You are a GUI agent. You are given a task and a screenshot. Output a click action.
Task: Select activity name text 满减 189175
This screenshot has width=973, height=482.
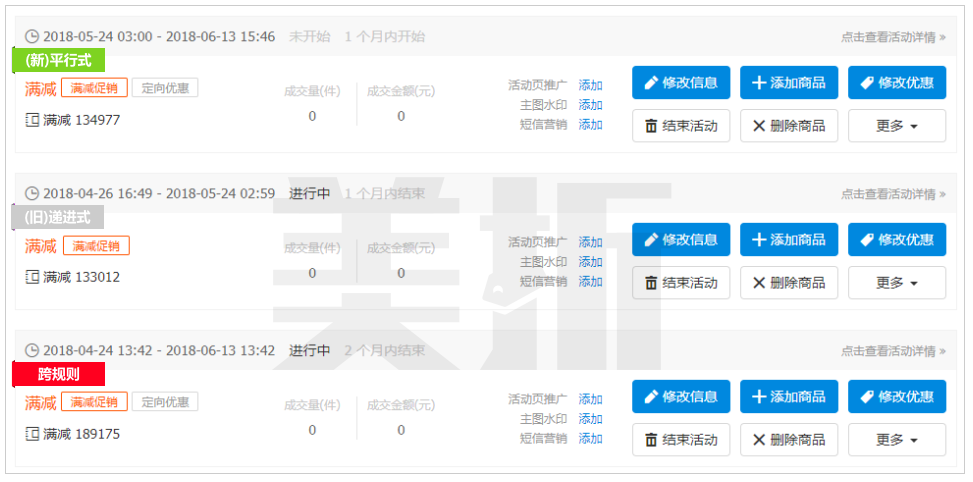[81, 434]
